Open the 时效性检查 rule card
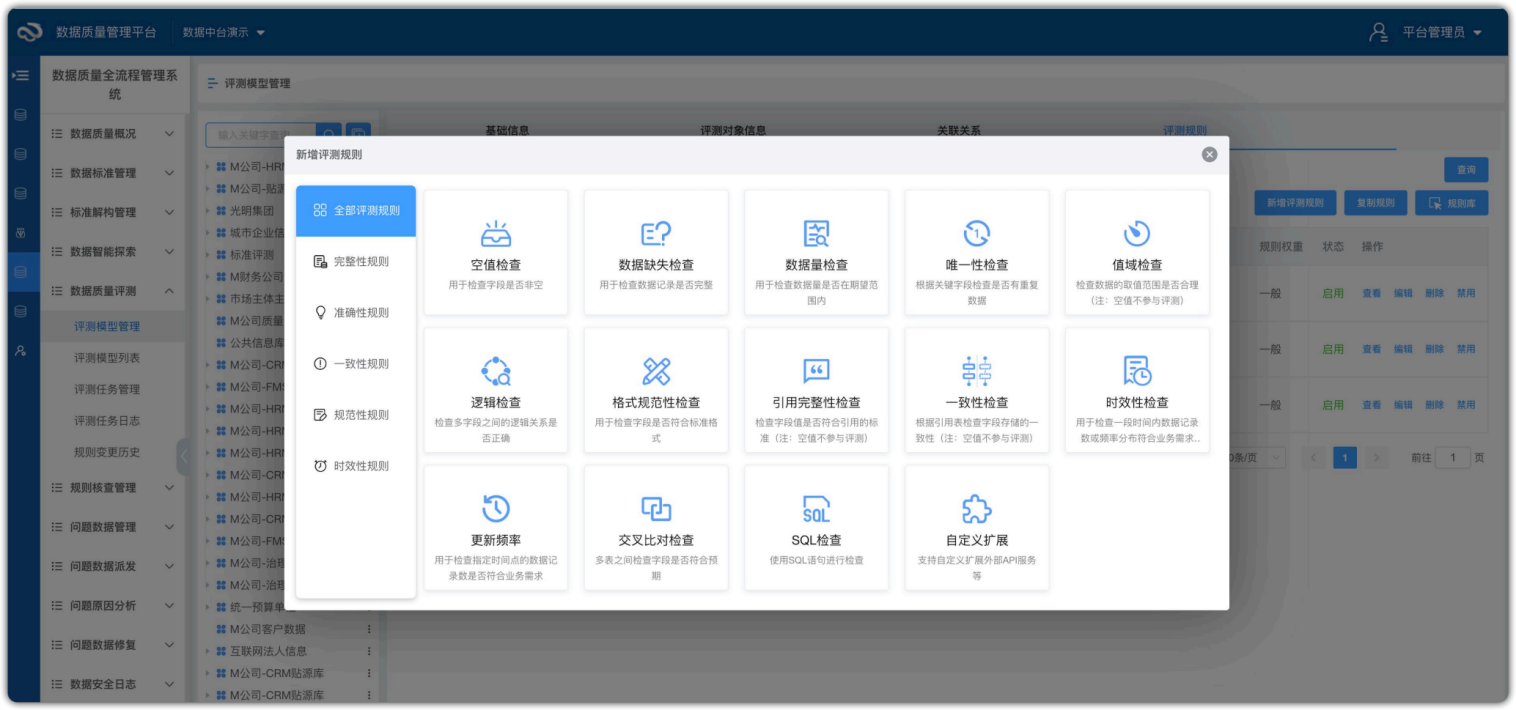 1137,390
